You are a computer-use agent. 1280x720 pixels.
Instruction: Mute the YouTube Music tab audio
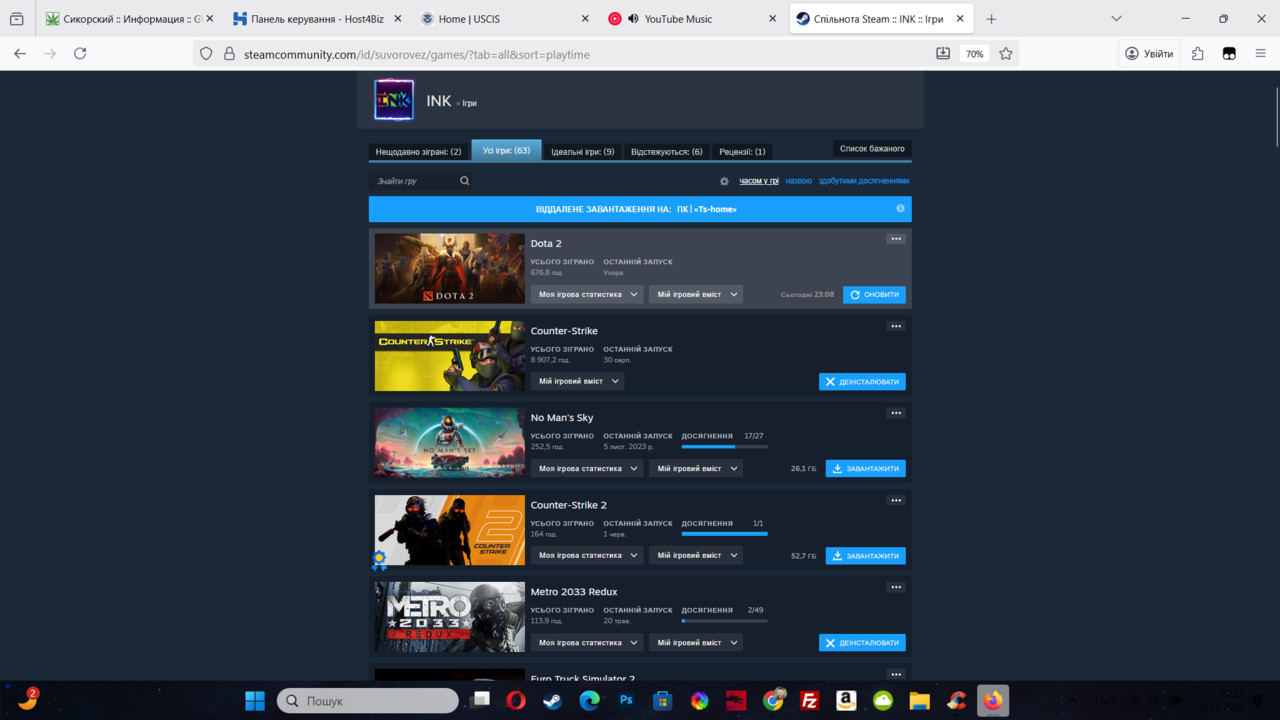click(633, 19)
